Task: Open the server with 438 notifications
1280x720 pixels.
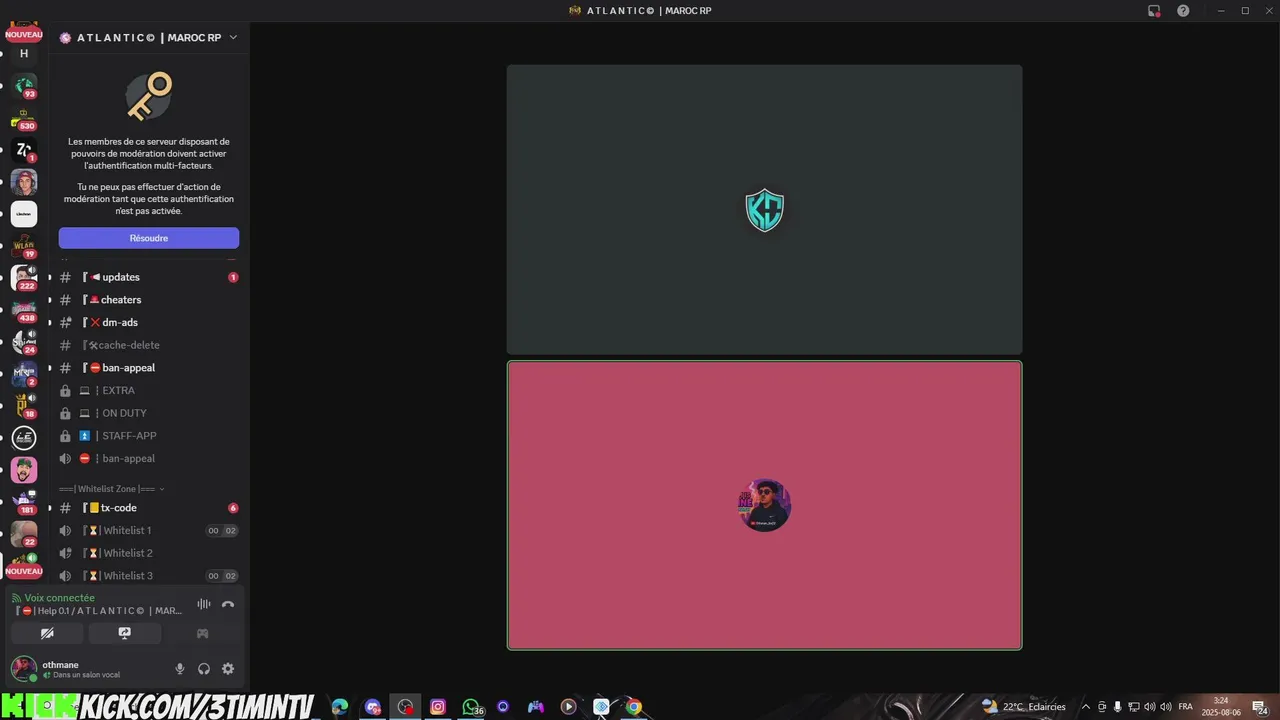Action: [24, 310]
